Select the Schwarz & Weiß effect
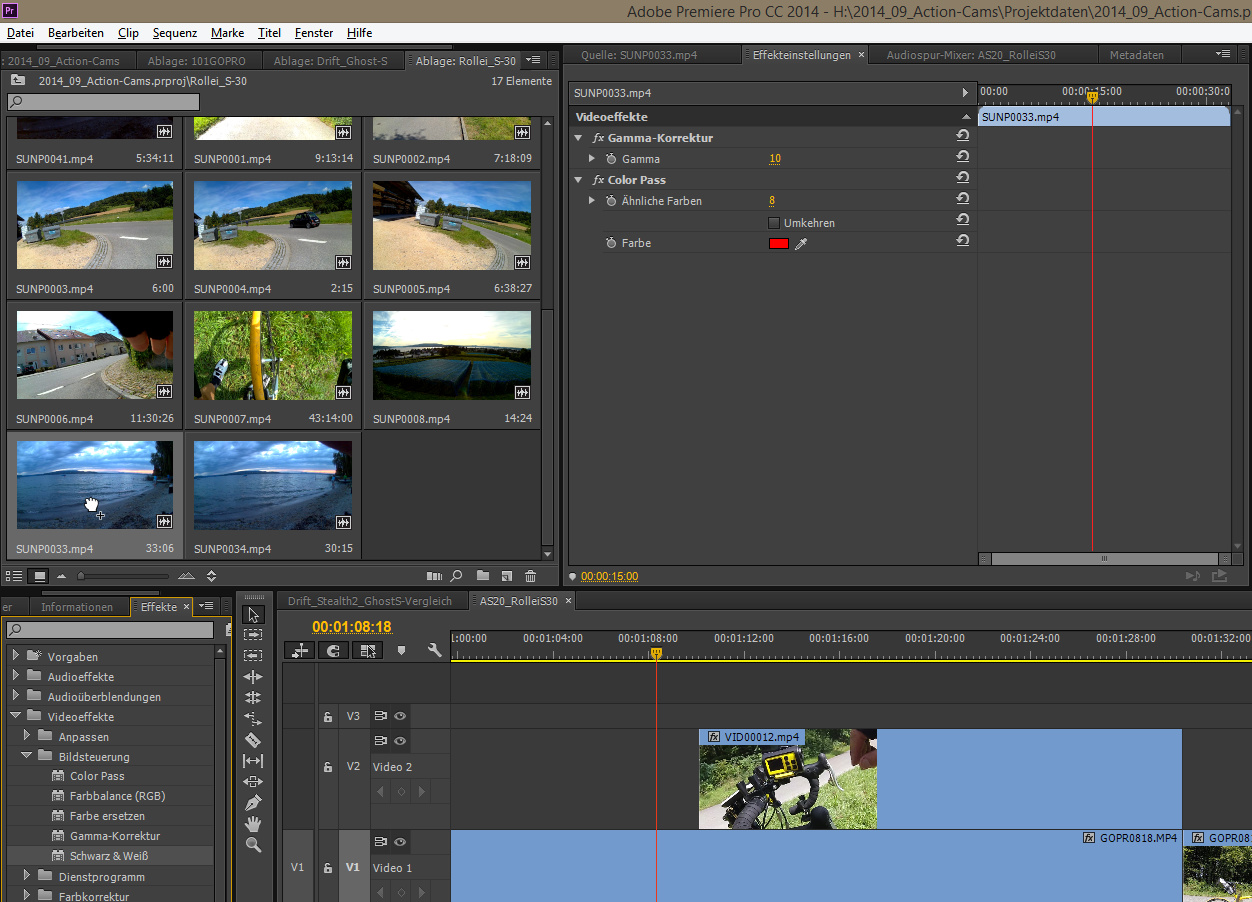 [109, 856]
